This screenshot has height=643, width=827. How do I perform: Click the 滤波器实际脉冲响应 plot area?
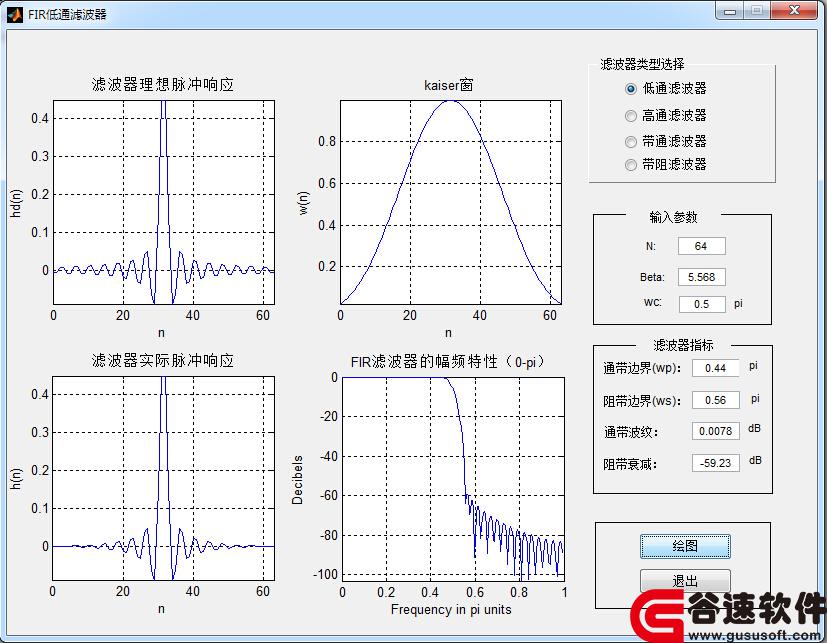pyautogui.click(x=164, y=478)
